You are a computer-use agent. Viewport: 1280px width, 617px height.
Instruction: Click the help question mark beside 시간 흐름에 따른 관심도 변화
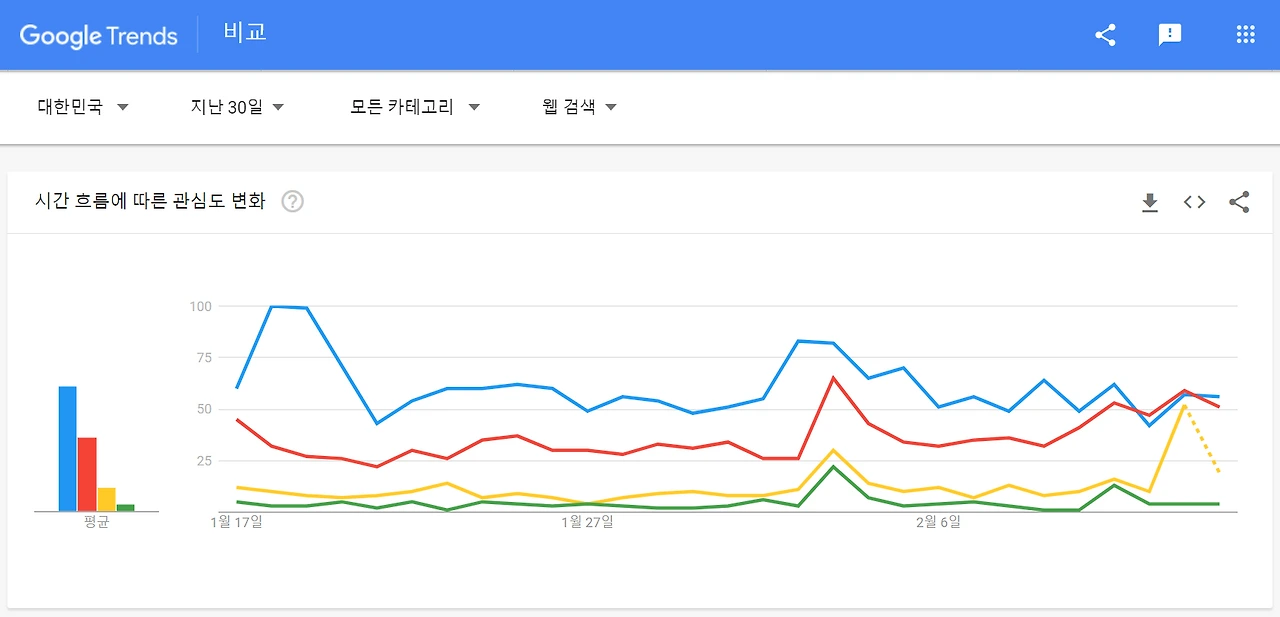pos(292,201)
